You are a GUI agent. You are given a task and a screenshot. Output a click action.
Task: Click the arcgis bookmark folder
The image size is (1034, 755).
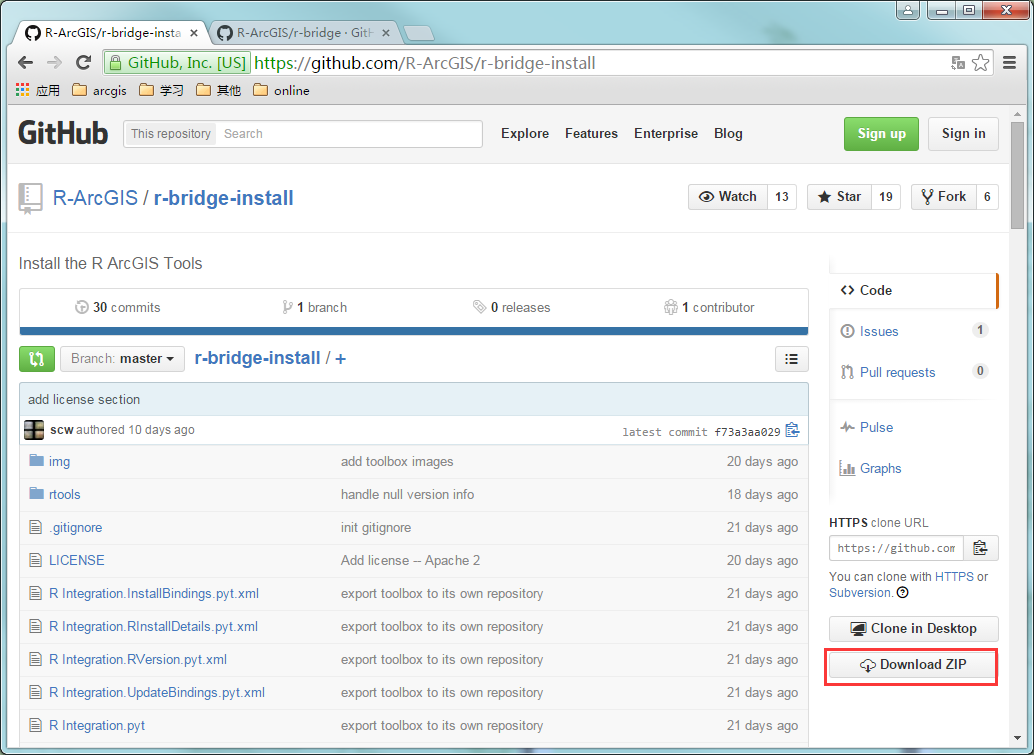(x=99, y=90)
